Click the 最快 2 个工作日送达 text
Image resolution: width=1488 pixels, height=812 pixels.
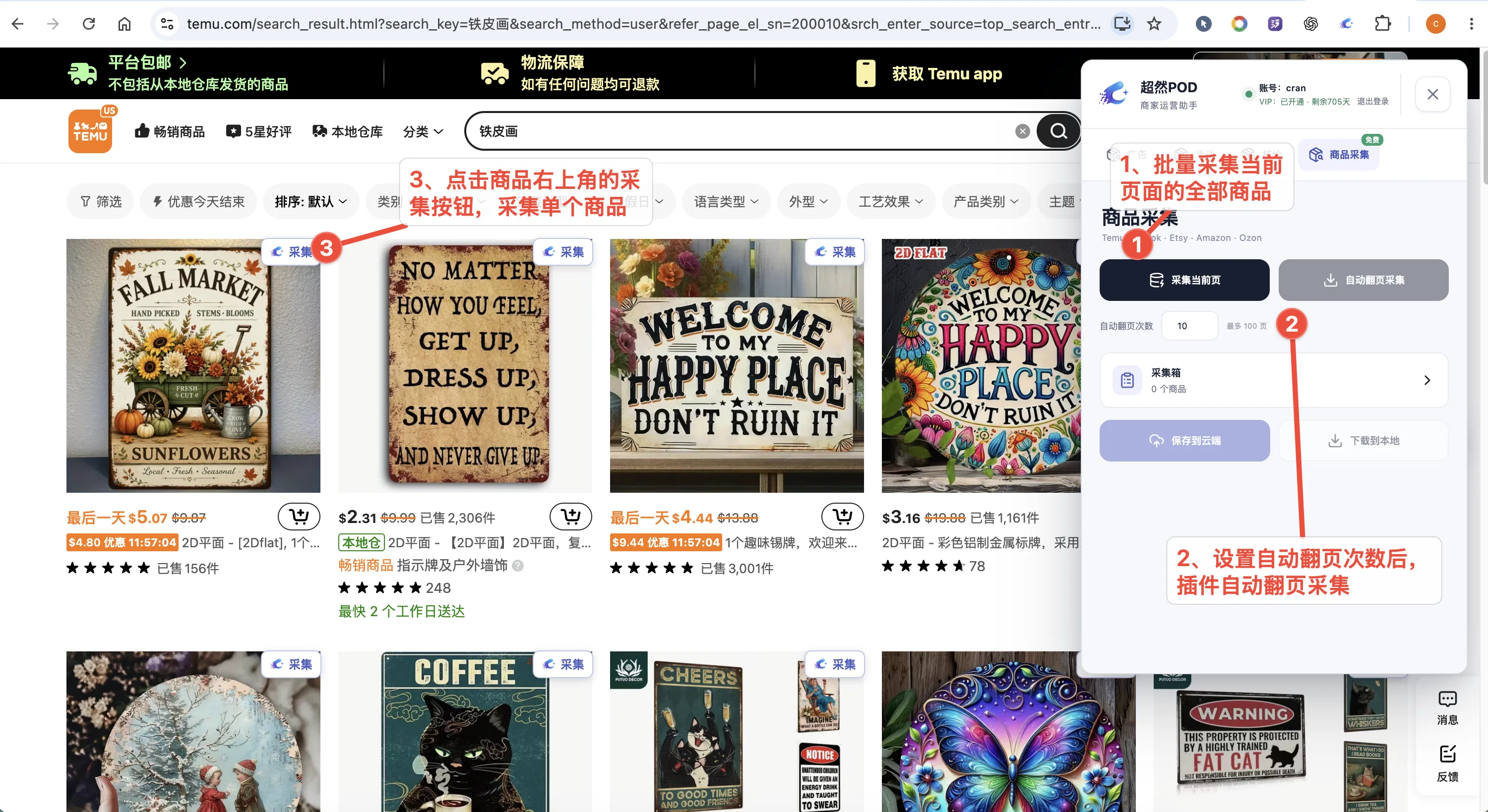(401, 611)
